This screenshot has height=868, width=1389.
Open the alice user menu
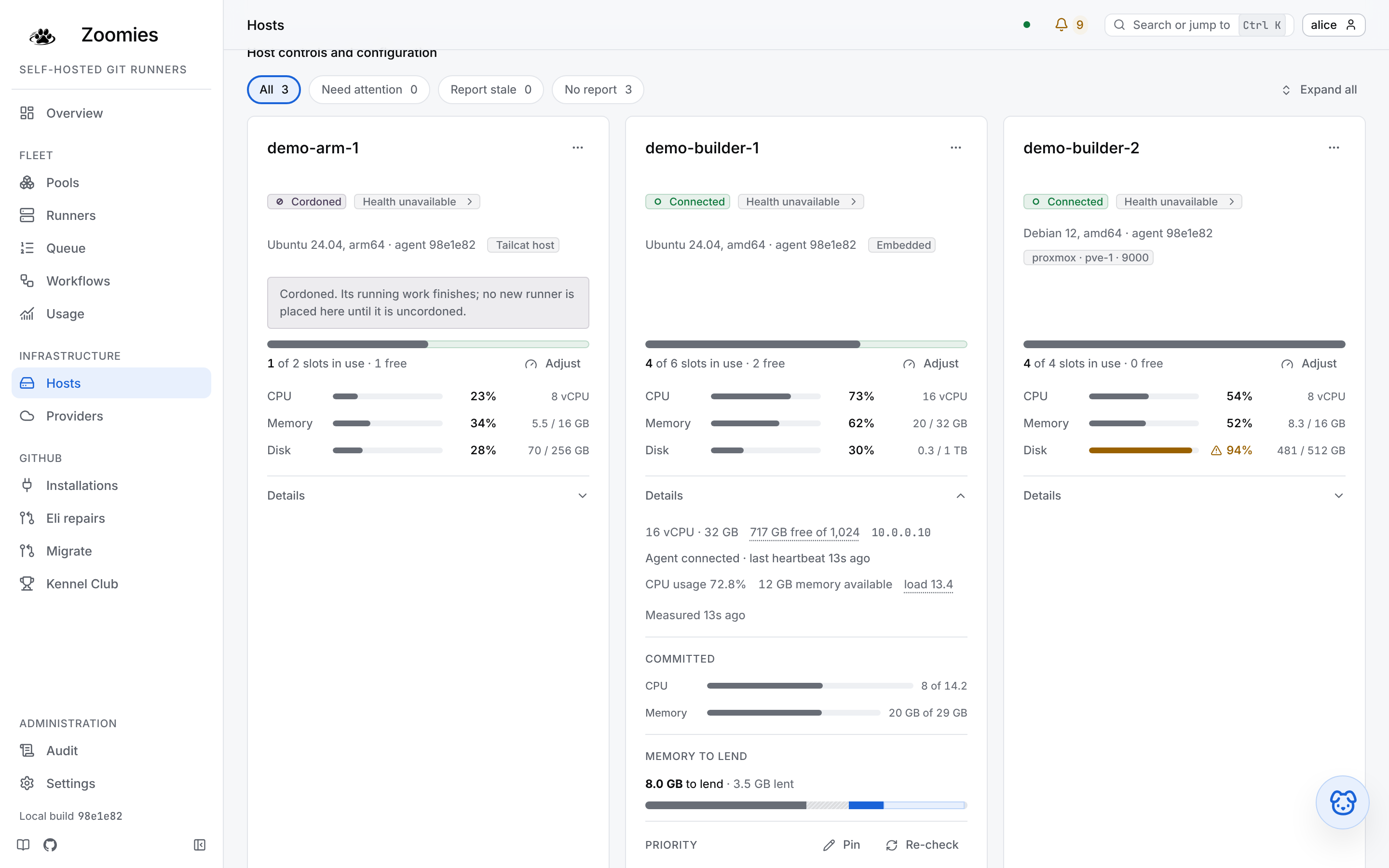click(1334, 25)
